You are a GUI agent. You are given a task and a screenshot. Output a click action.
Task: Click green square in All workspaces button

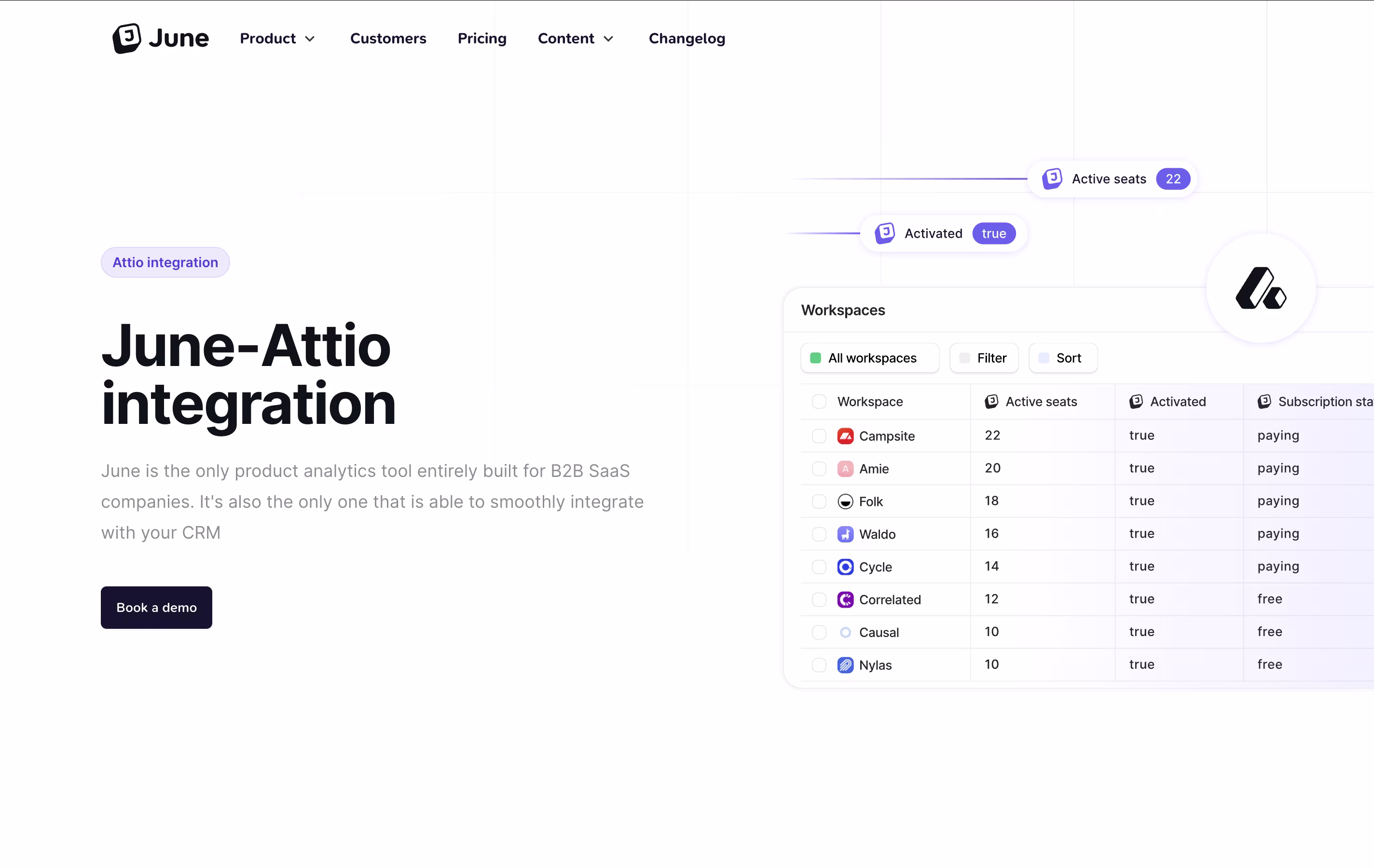[x=815, y=358]
